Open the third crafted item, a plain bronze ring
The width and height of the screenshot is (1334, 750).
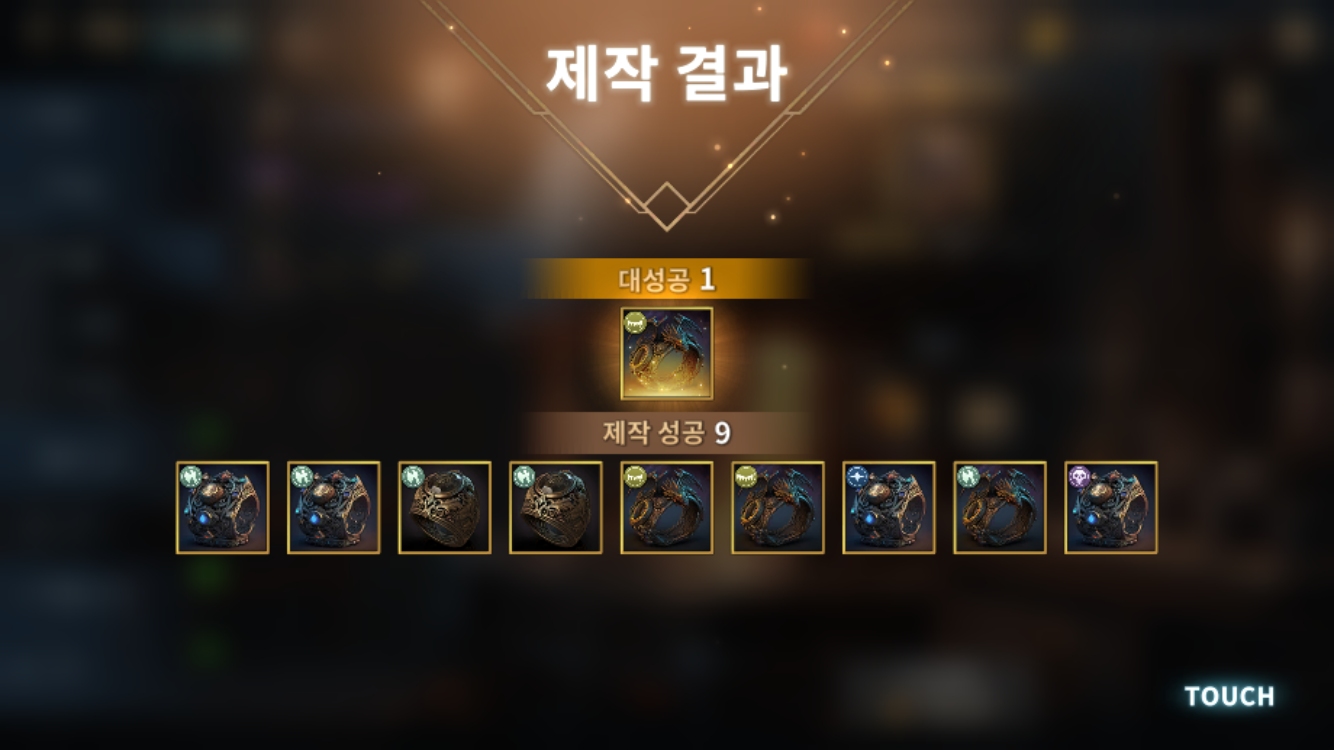pyautogui.click(x=445, y=507)
